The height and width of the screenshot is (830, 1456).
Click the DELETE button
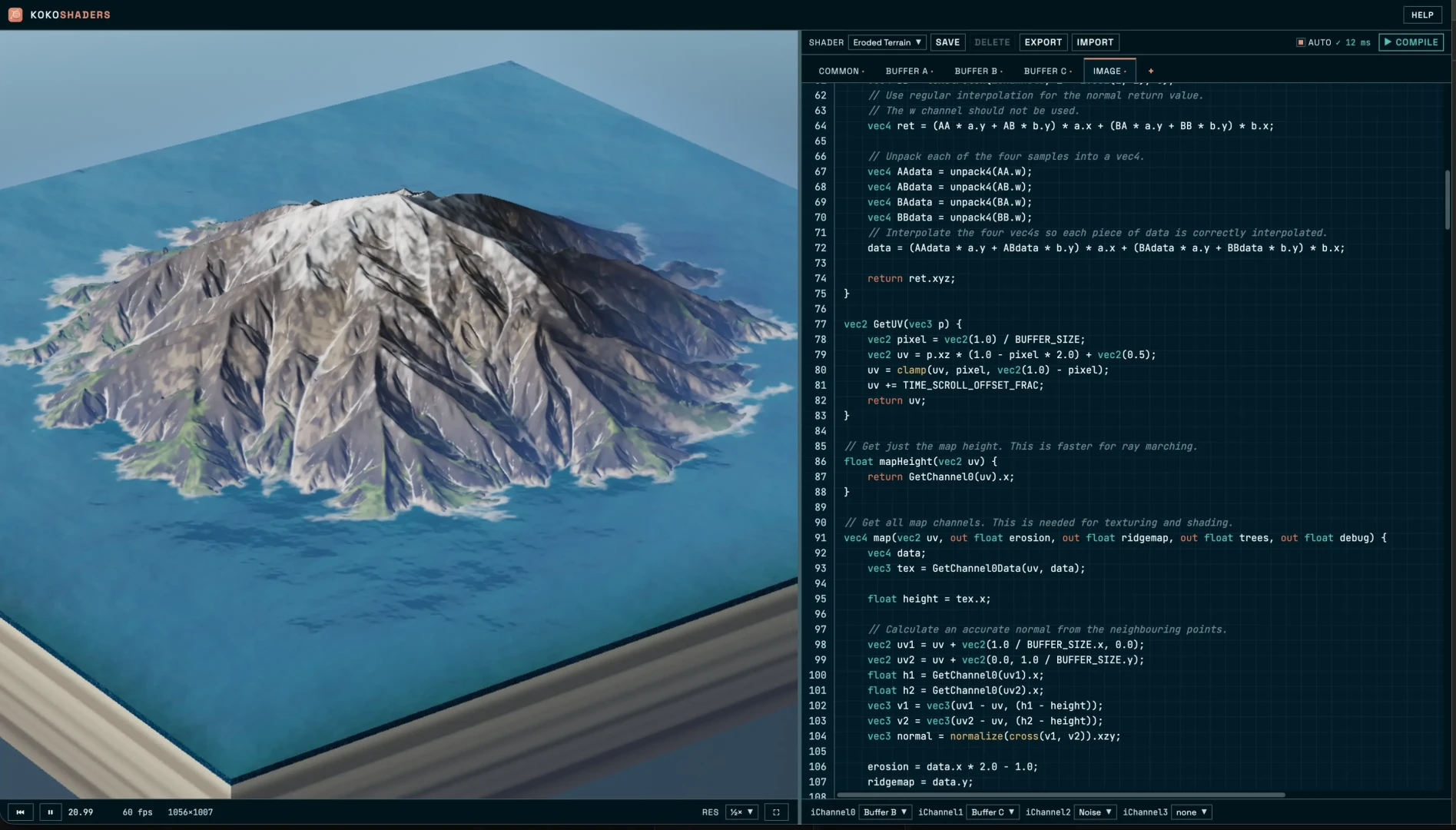click(992, 42)
